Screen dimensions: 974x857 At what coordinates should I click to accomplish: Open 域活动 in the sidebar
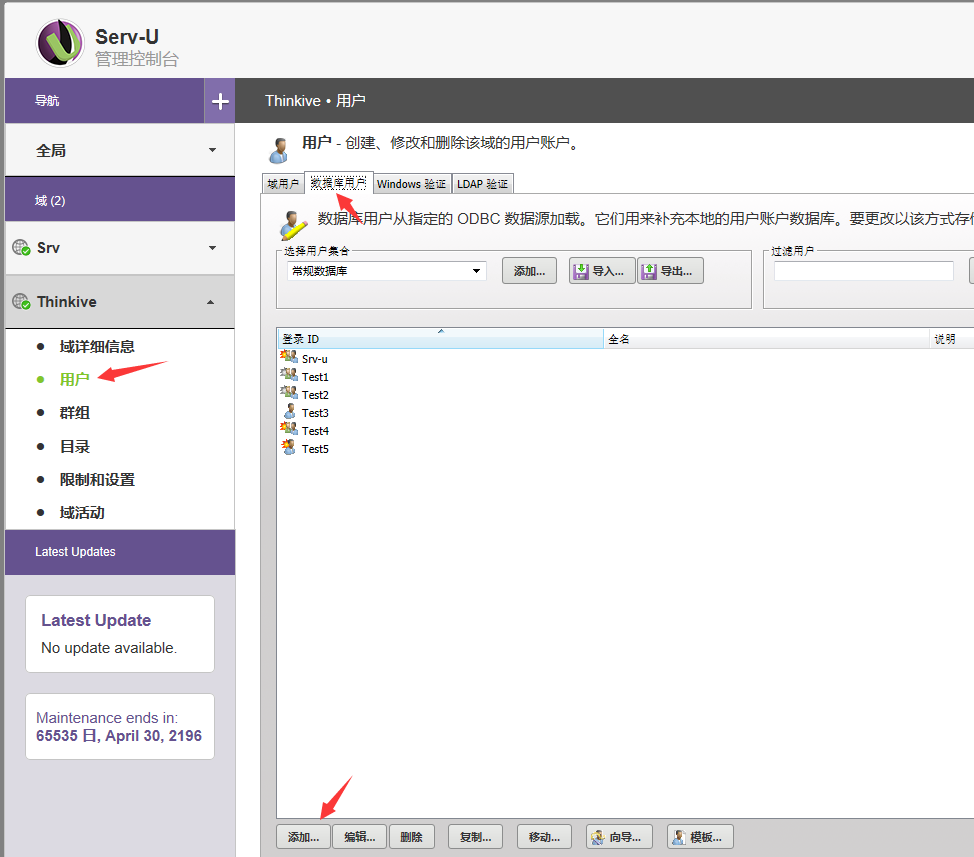[x=82, y=512]
